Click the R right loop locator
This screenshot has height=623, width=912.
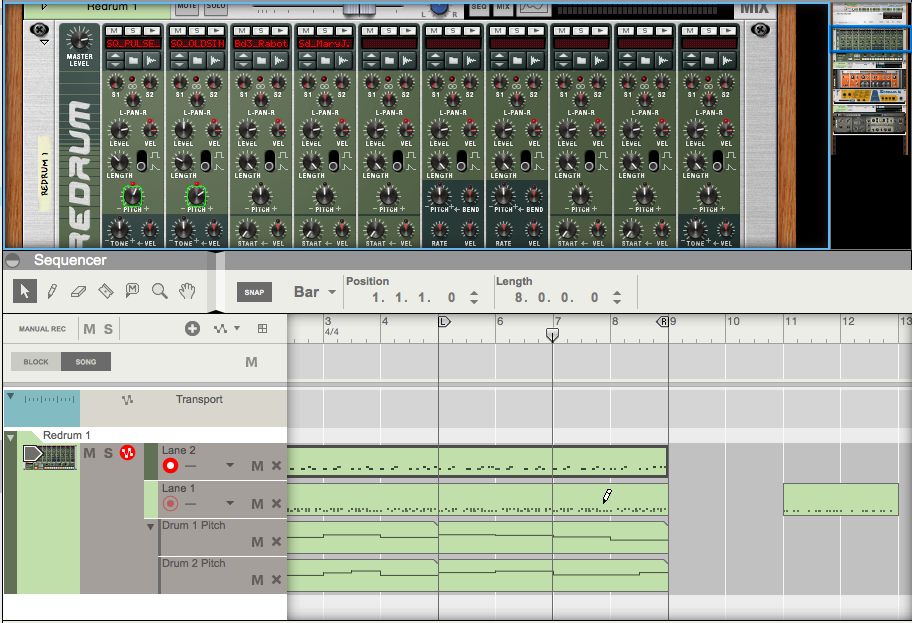[662, 322]
